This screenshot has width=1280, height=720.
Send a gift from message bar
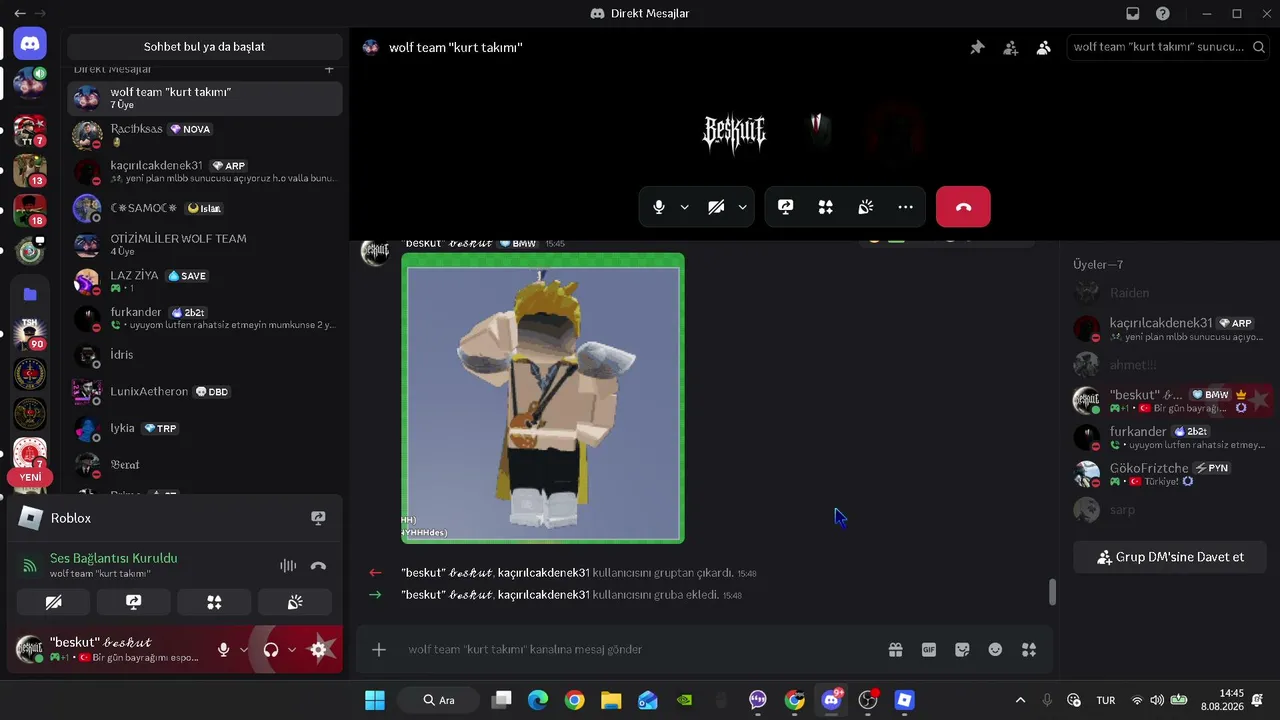pos(895,649)
